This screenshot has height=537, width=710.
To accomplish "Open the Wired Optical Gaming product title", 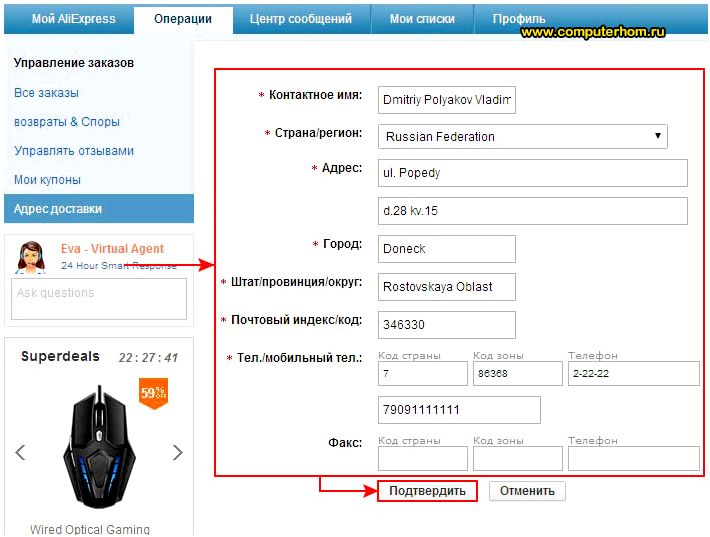I will (90, 529).
